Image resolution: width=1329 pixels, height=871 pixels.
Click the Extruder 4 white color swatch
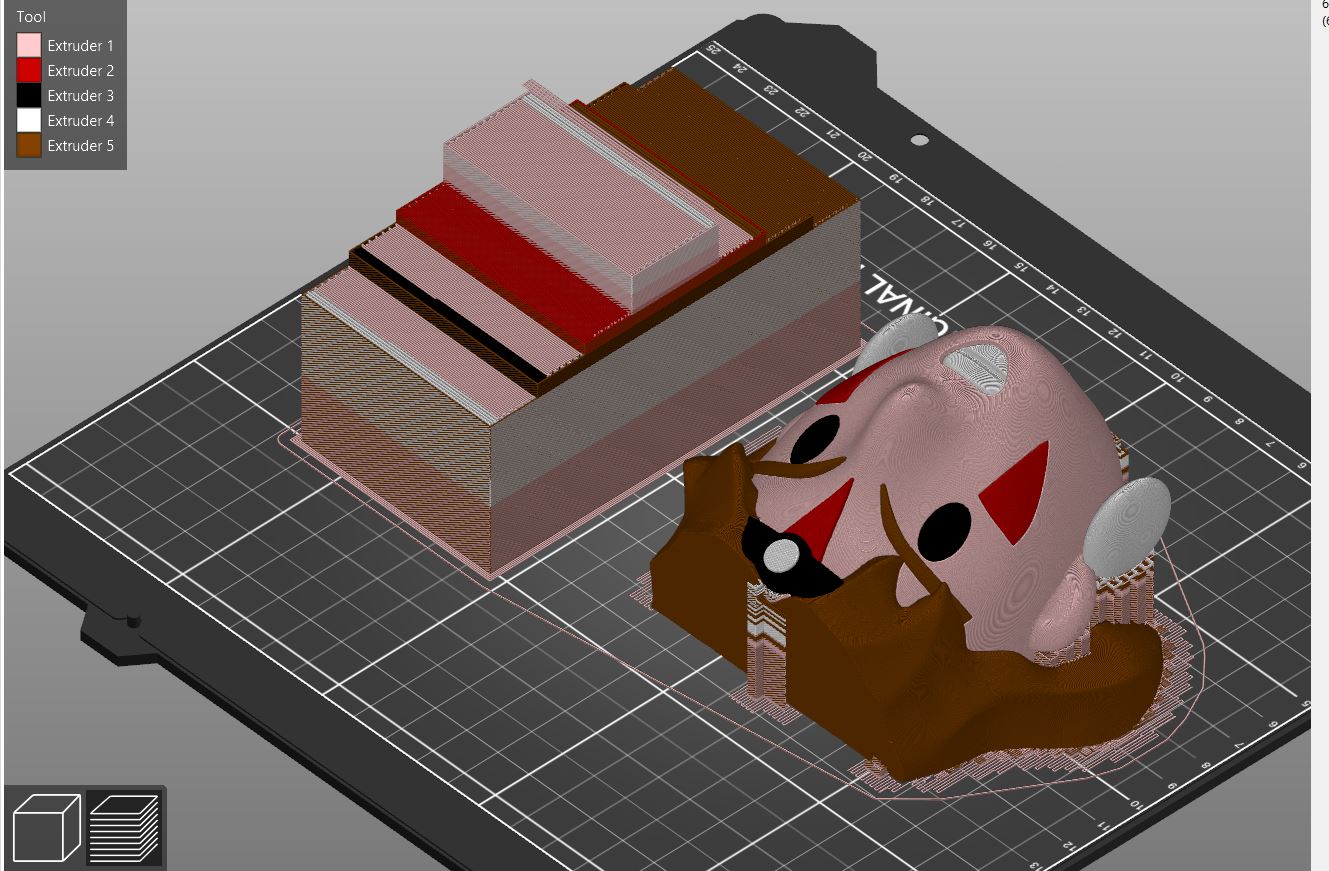(29, 120)
